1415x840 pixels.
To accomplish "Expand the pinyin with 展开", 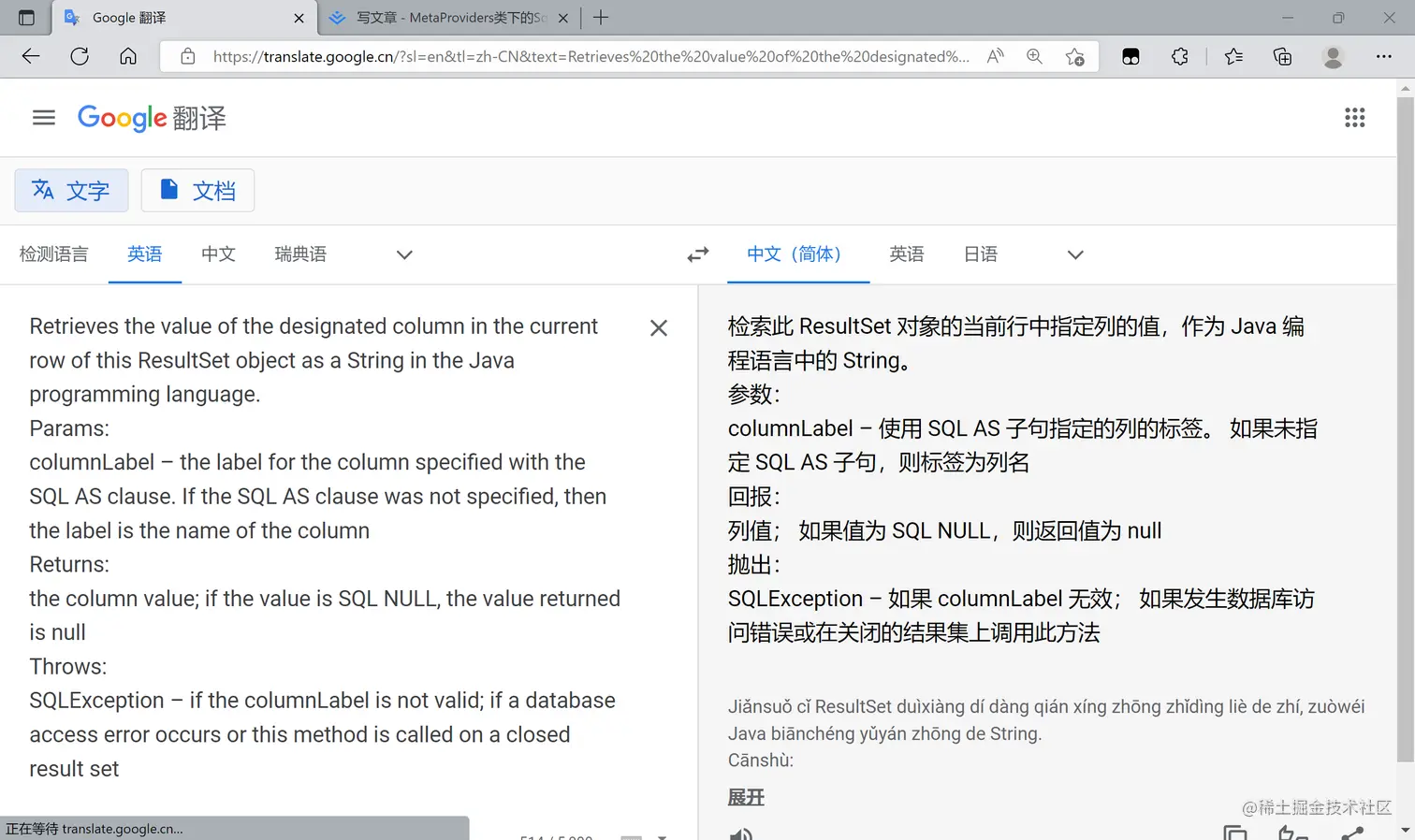I will click(746, 798).
